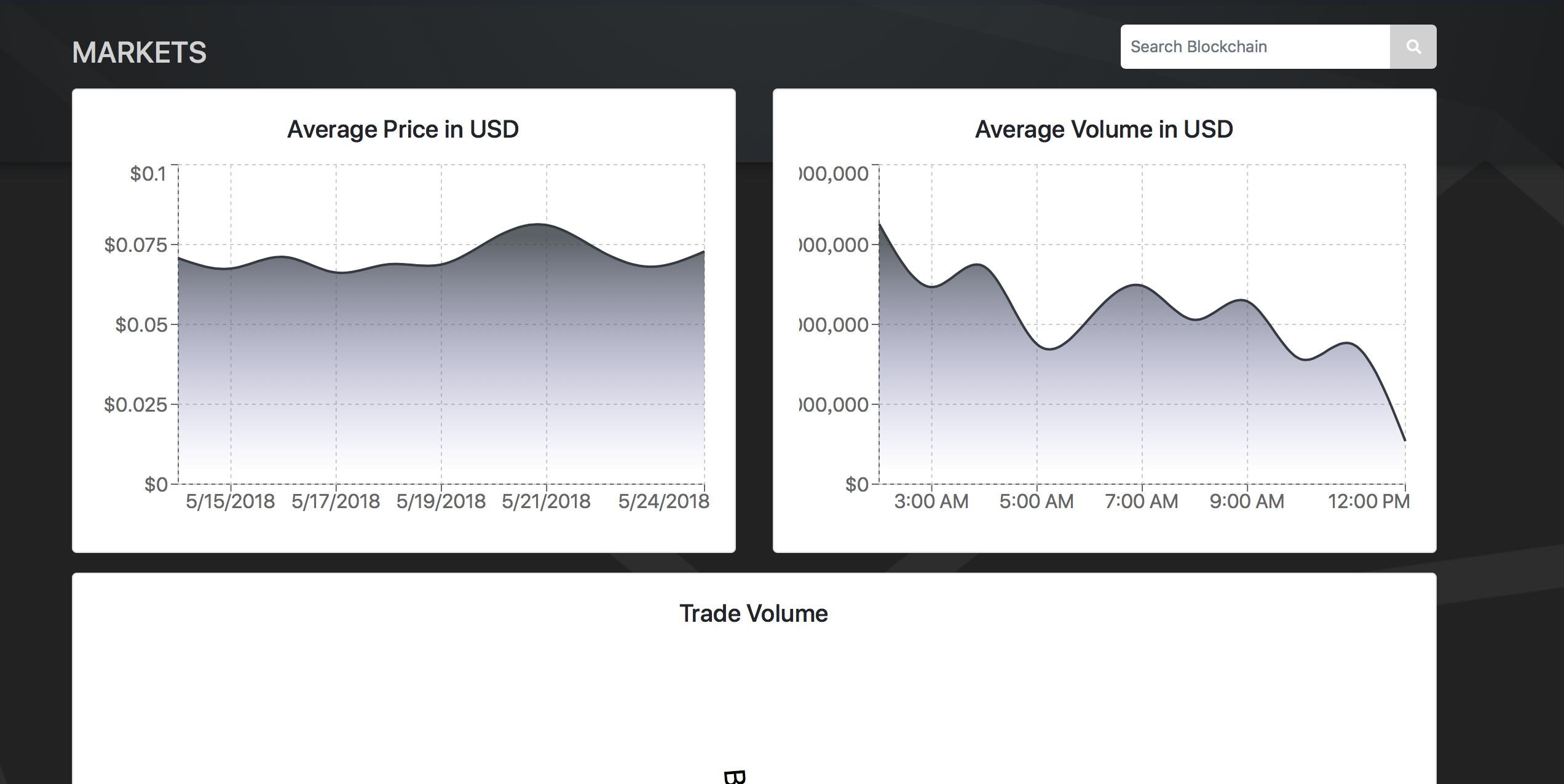Click the $0.025 price axis label
The image size is (1564, 784).
(x=136, y=404)
